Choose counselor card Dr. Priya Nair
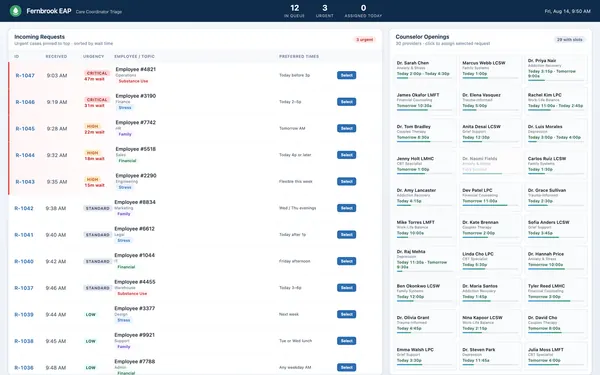The height and width of the screenshot is (375, 600). 556,69
